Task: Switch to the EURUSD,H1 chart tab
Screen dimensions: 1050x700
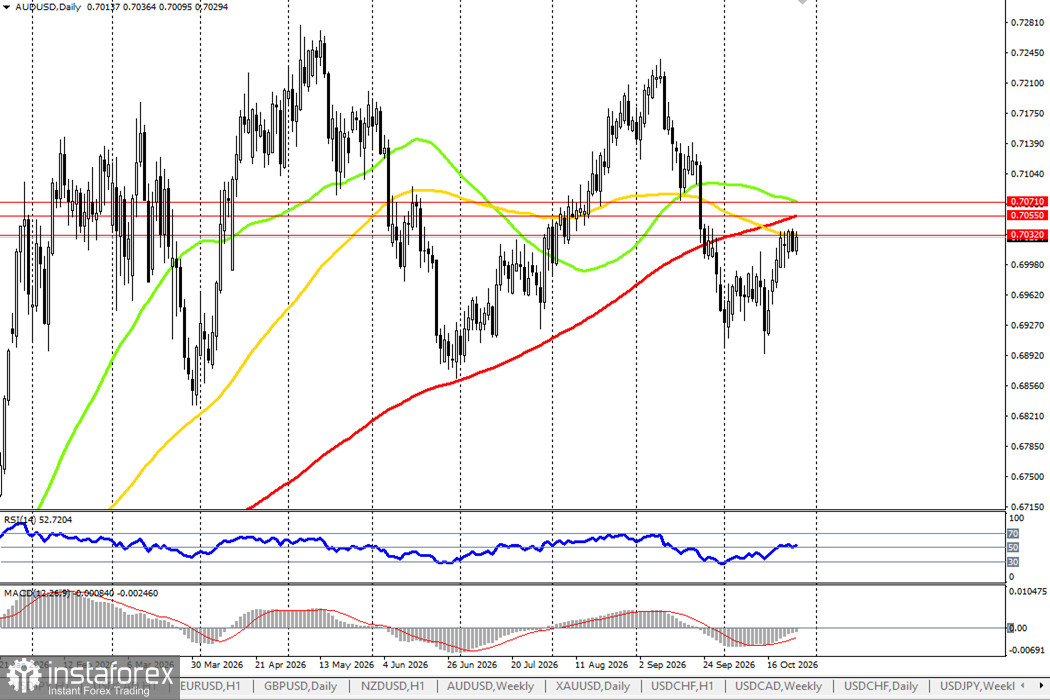Action: point(210,686)
